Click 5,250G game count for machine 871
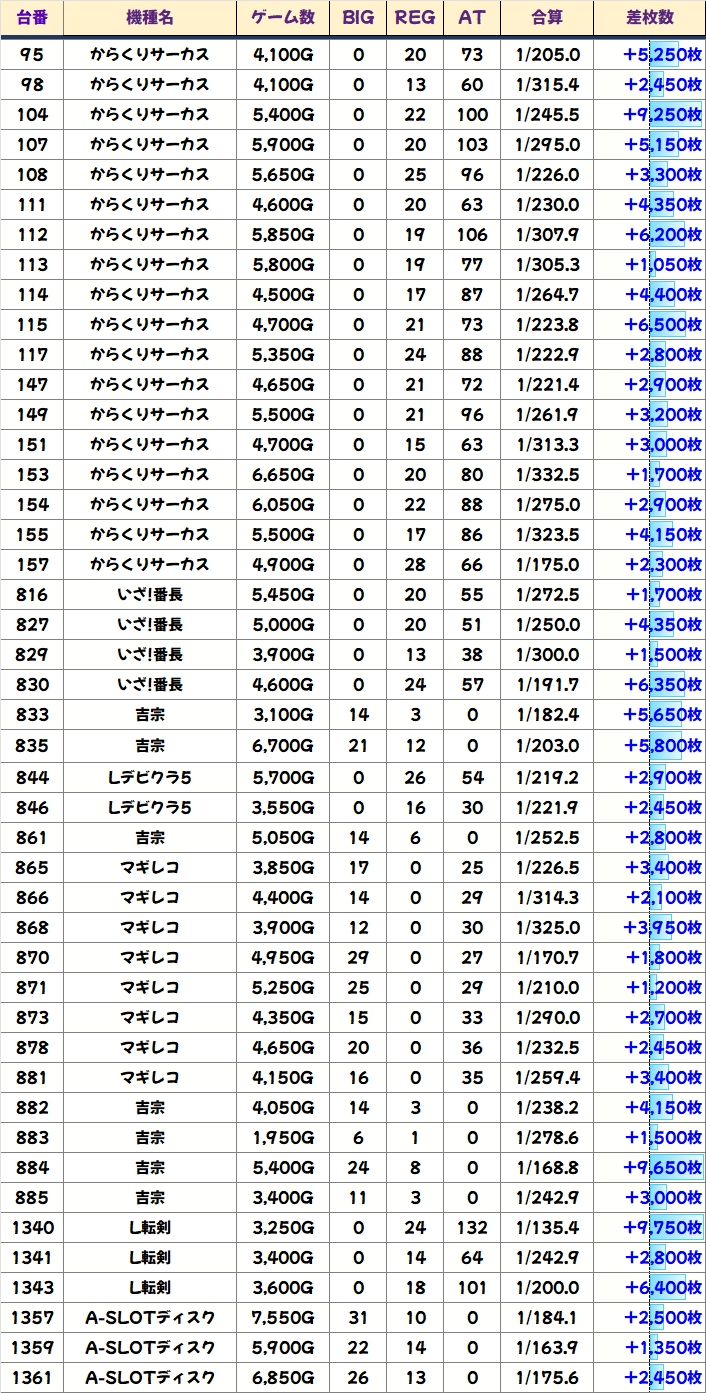This screenshot has width=706, height=1393. pyautogui.click(x=284, y=987)
